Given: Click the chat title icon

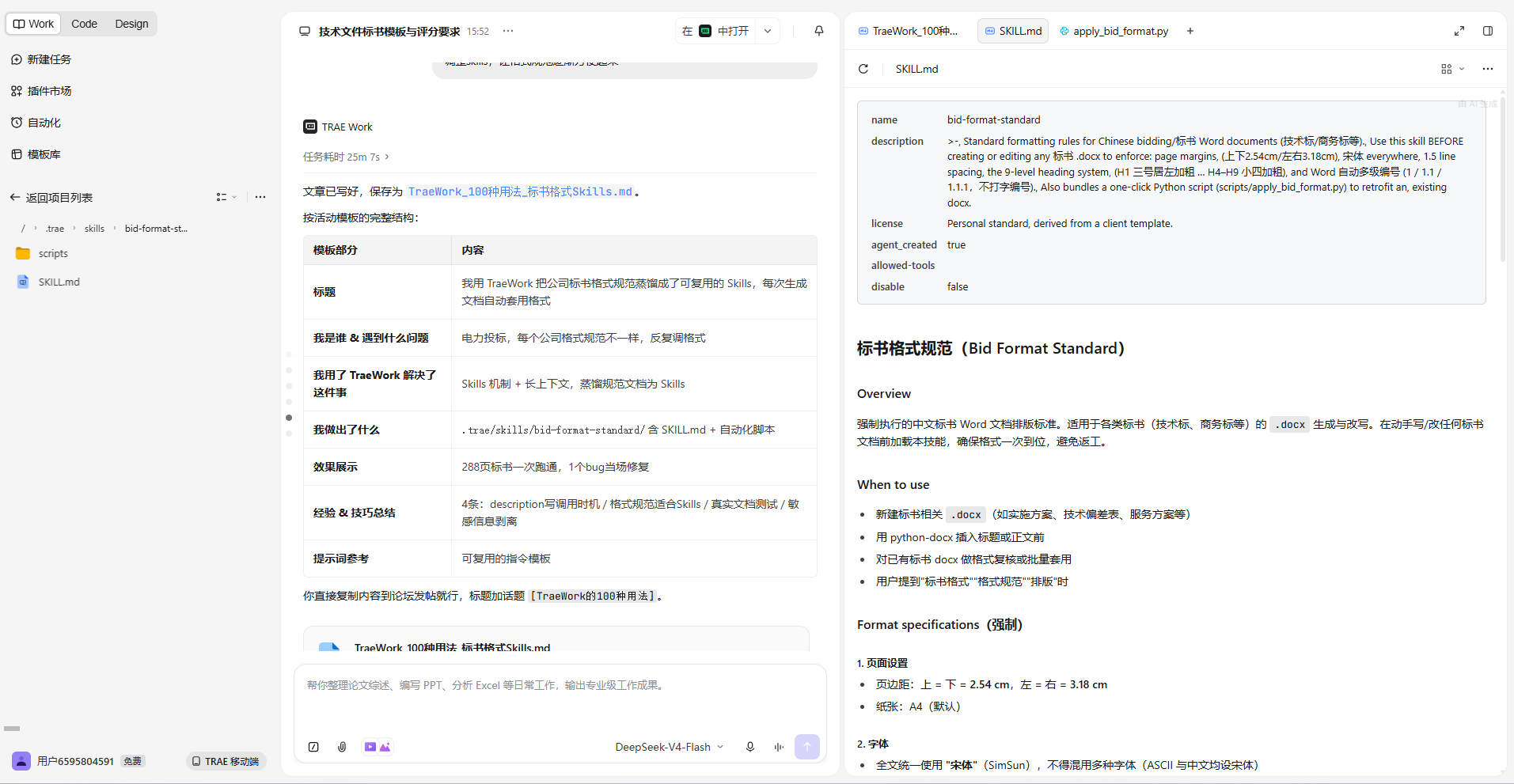Looking at the screenshot, I should pyautogui.click(x=305, y=32).
